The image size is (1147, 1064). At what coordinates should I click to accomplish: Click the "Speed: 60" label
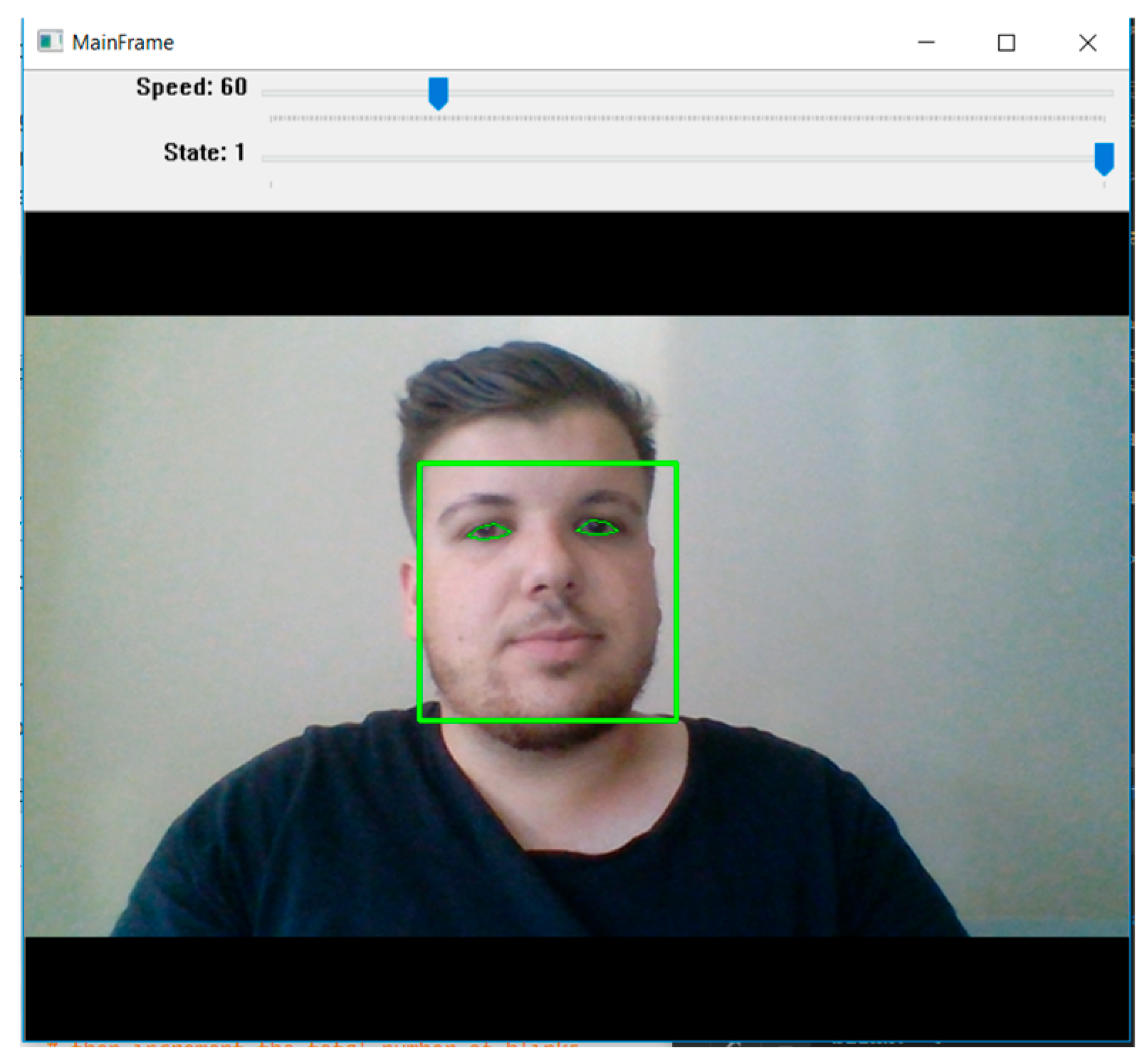tap(191, 87)
